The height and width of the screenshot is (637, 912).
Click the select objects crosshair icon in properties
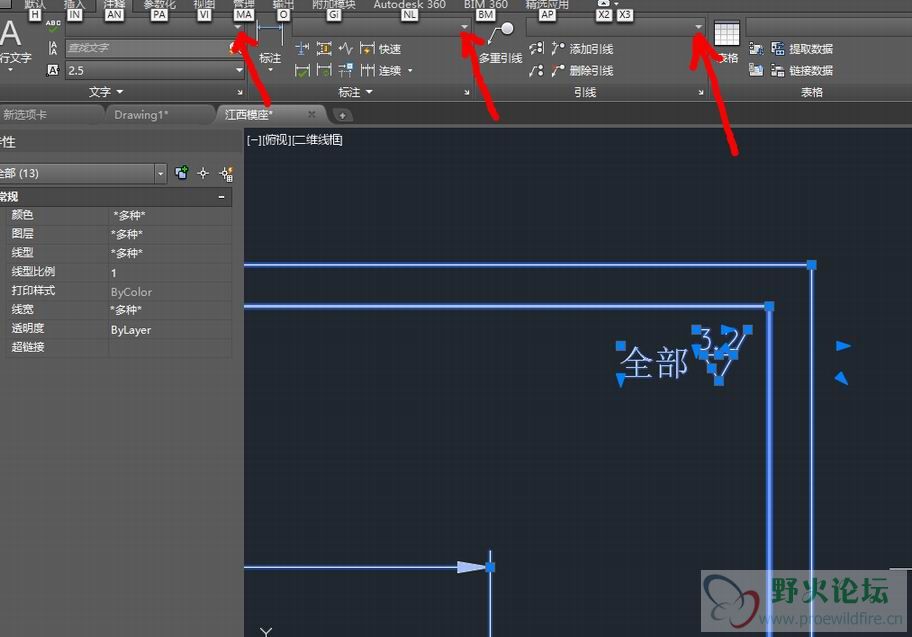point(203,173)
